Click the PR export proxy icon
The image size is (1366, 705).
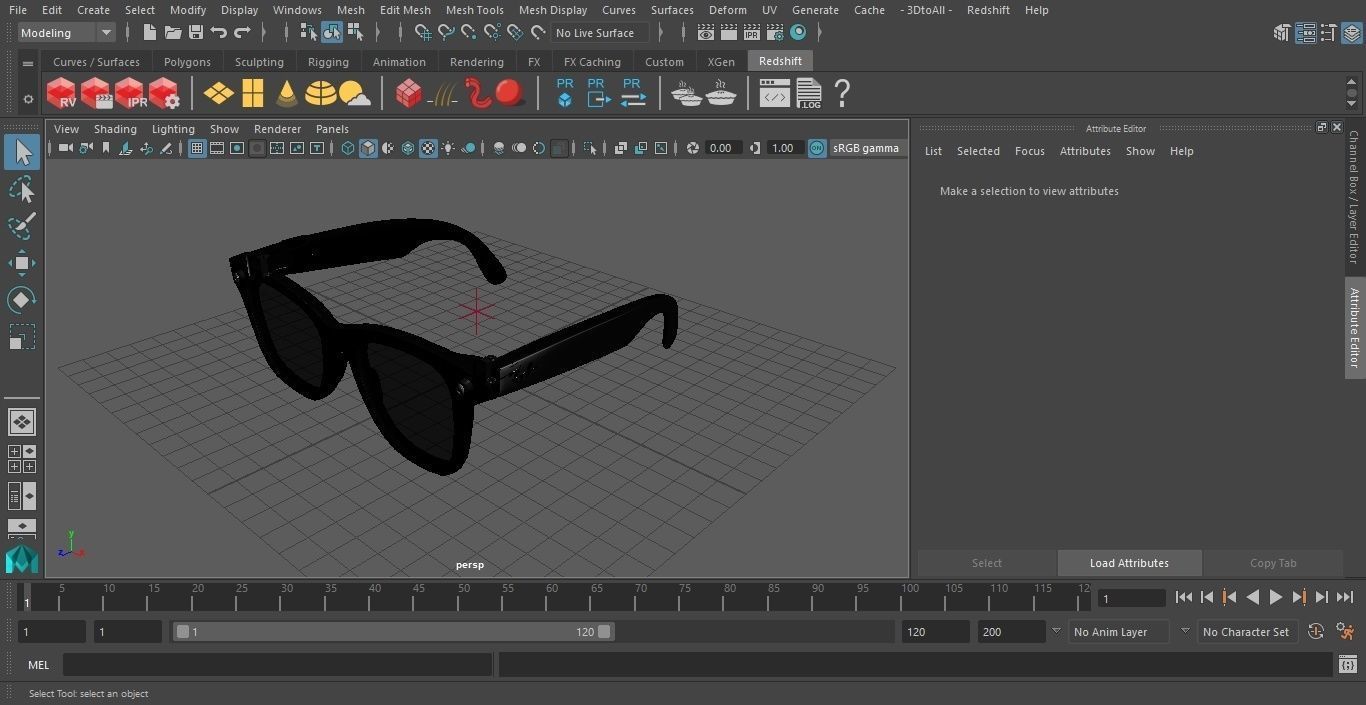597,92
